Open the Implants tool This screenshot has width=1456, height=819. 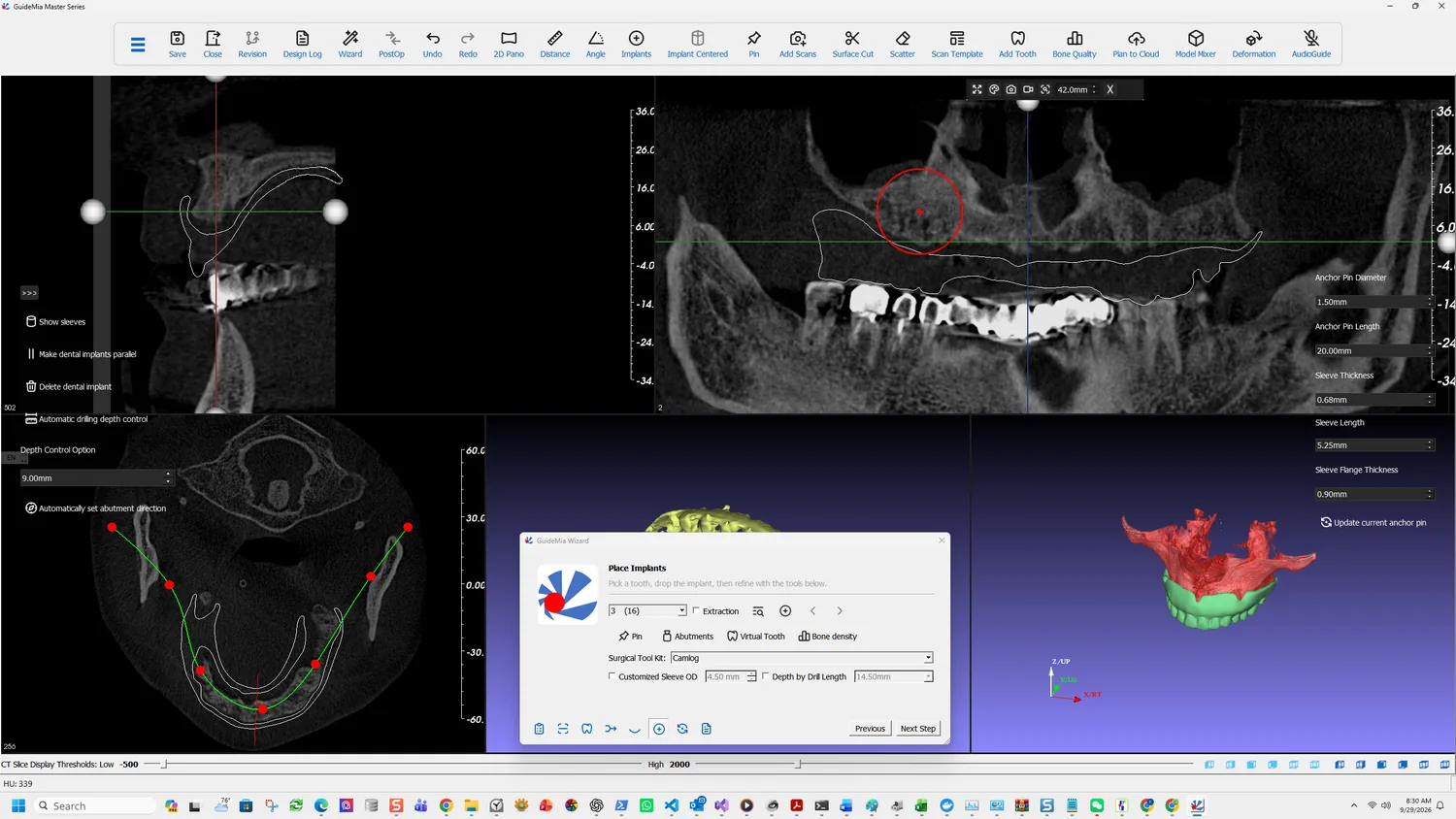pyautogui.click(x=636, y=44)
